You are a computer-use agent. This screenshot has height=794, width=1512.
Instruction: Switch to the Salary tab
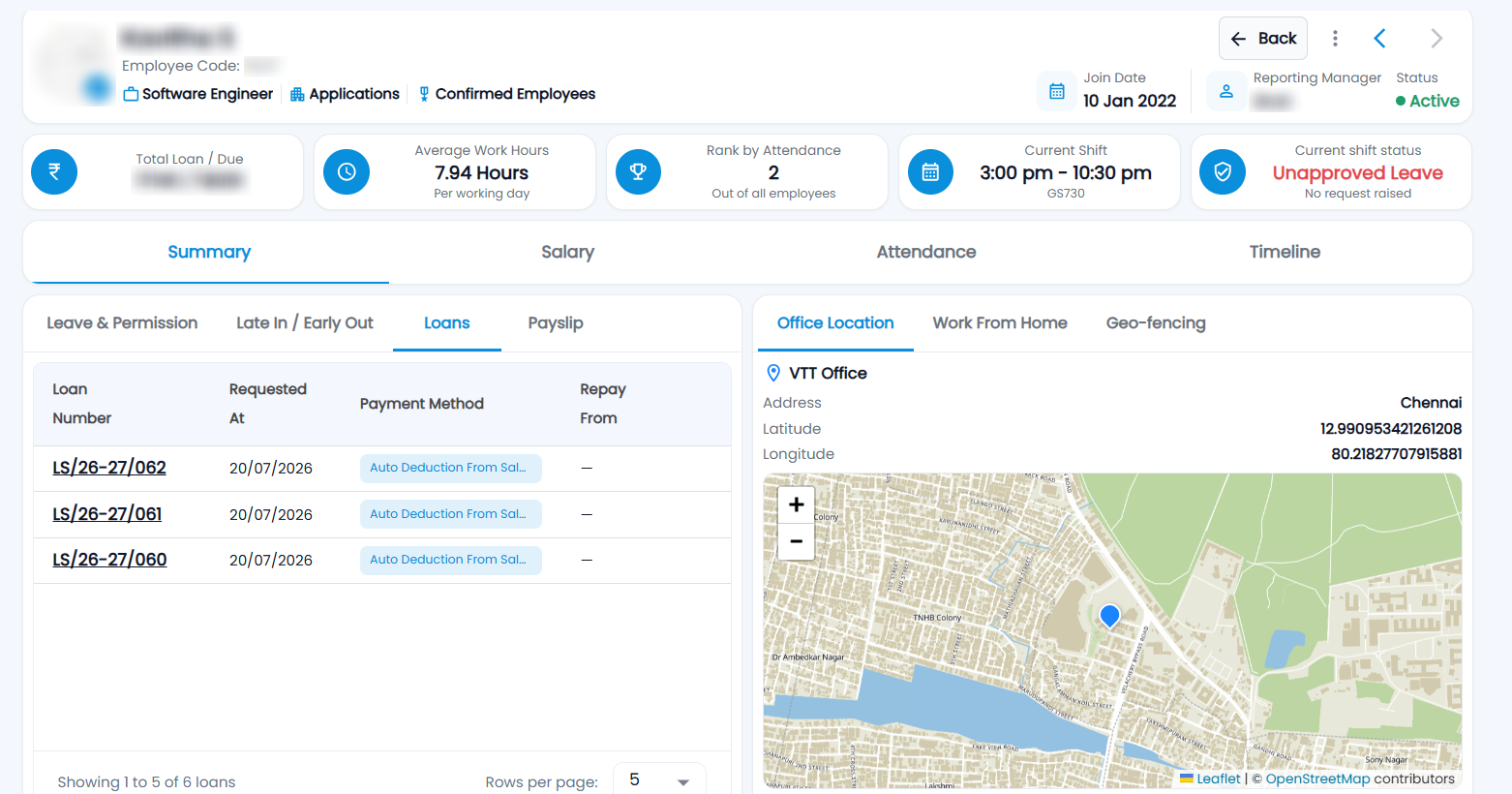pyautogui.click(x=567, y=252)
